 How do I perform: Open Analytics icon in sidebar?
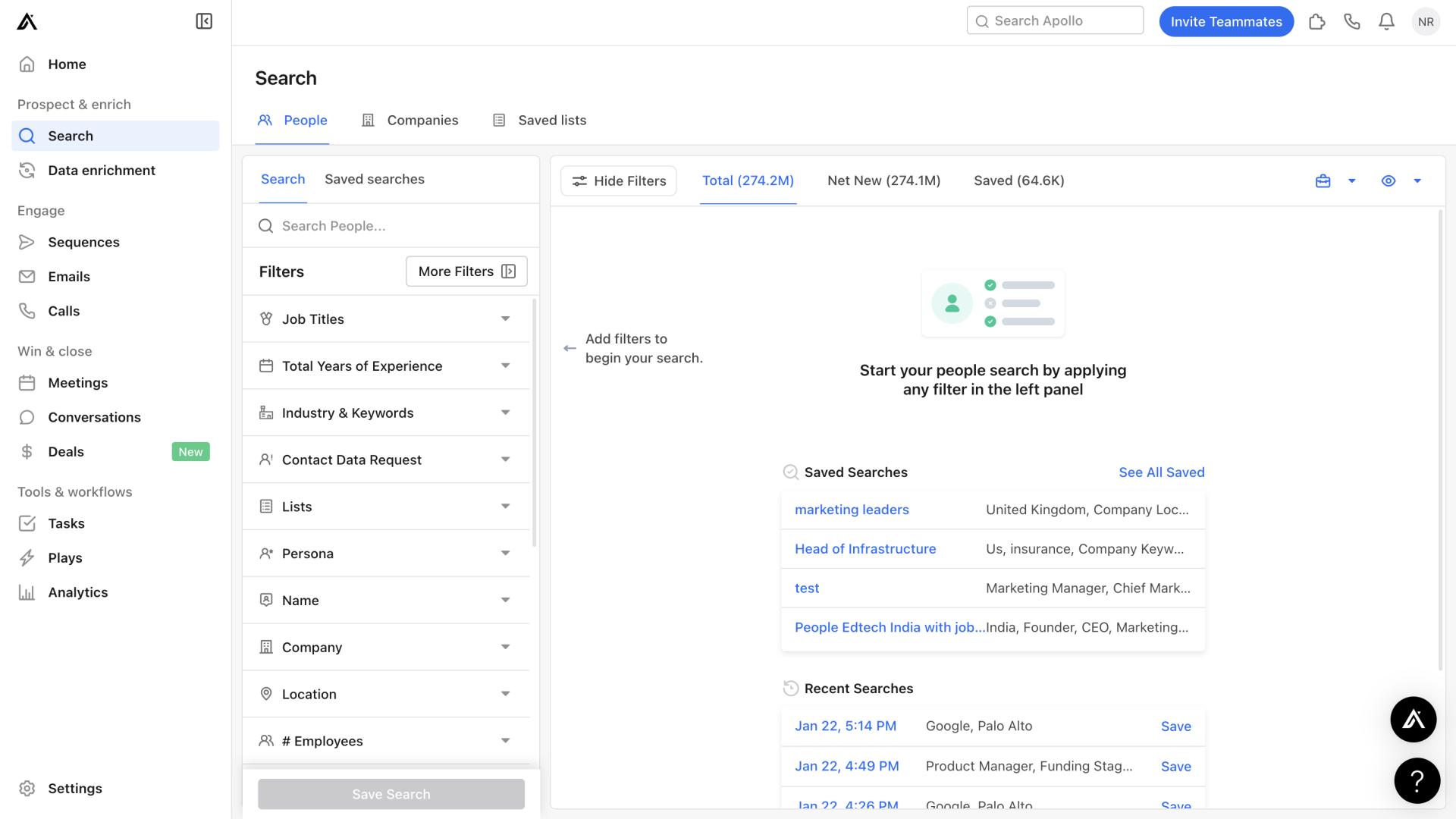pos(28,592)
